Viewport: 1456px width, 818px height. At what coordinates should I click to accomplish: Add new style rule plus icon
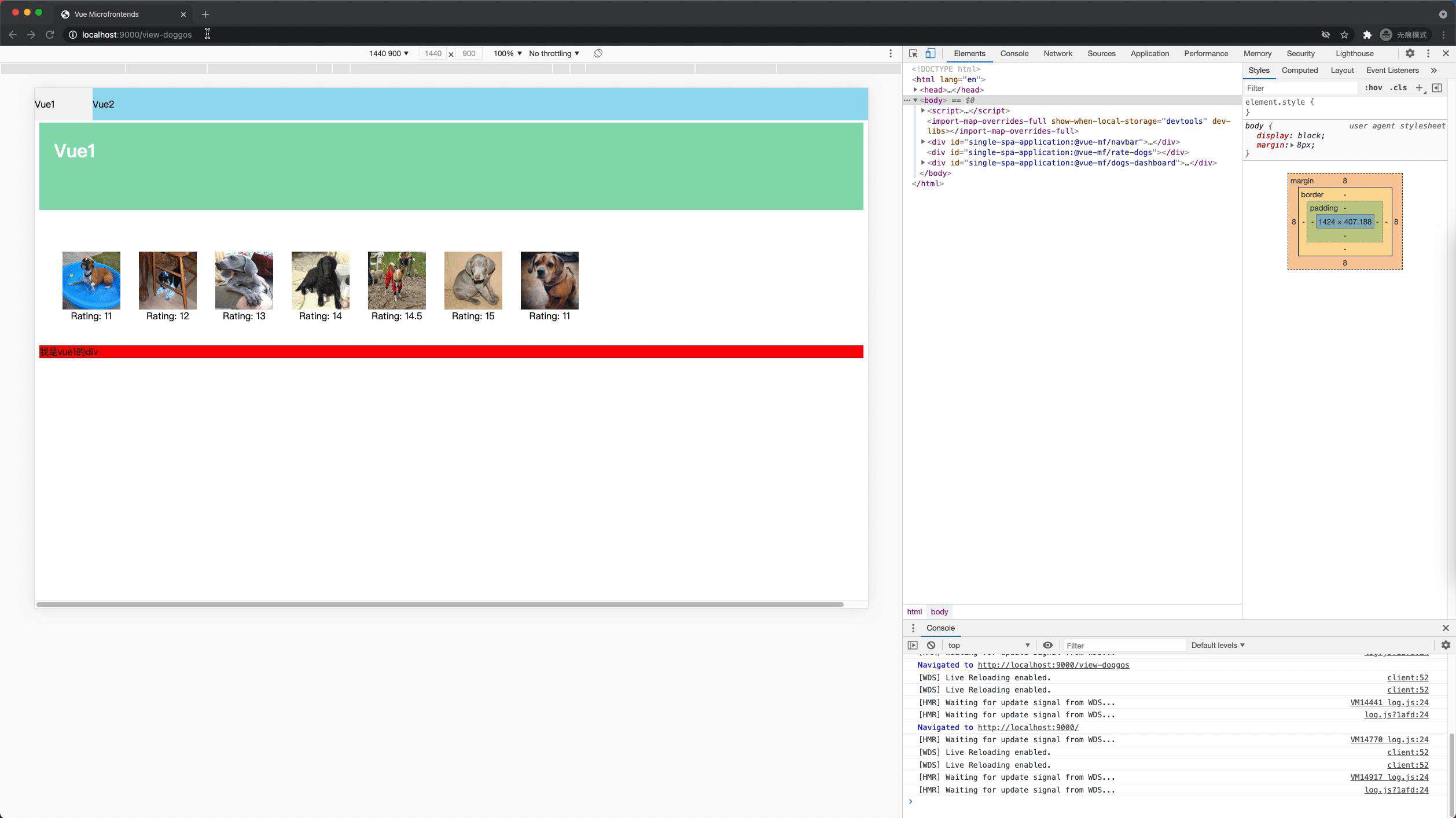pyautogui.click(x=1420, y=88)
